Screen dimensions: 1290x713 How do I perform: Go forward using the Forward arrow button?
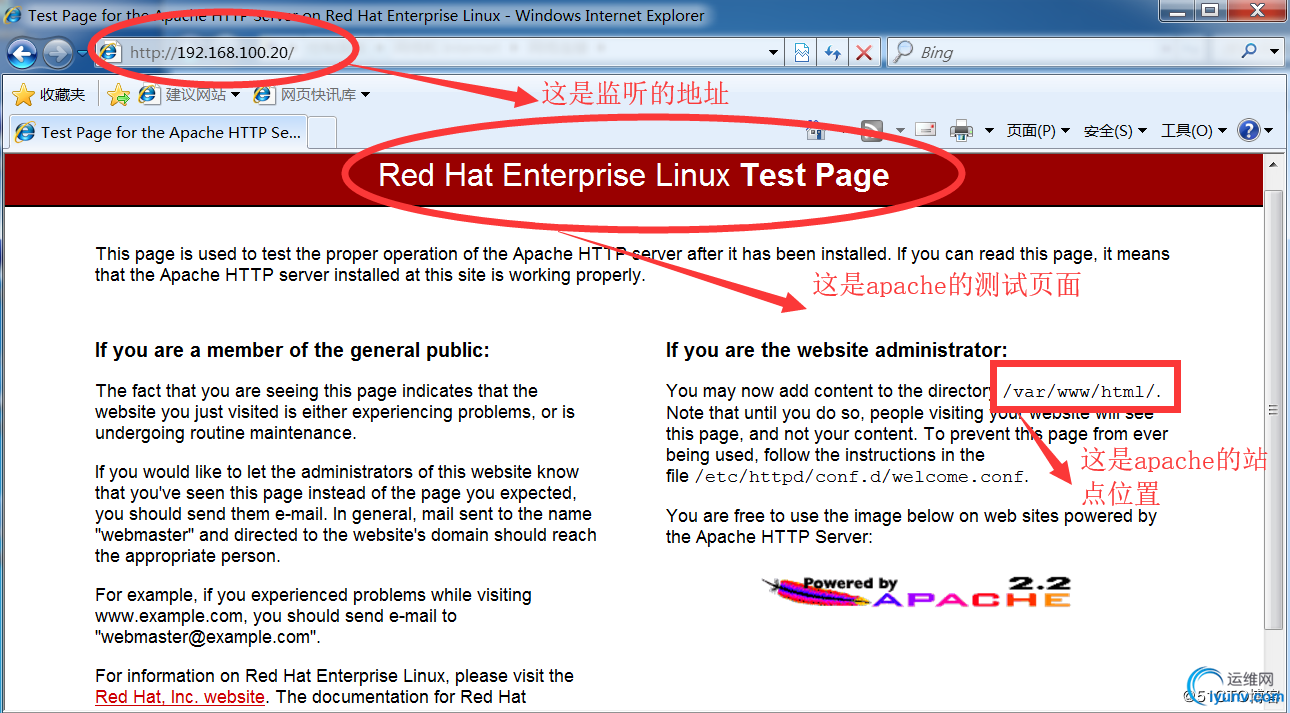[x=57, y=52]
